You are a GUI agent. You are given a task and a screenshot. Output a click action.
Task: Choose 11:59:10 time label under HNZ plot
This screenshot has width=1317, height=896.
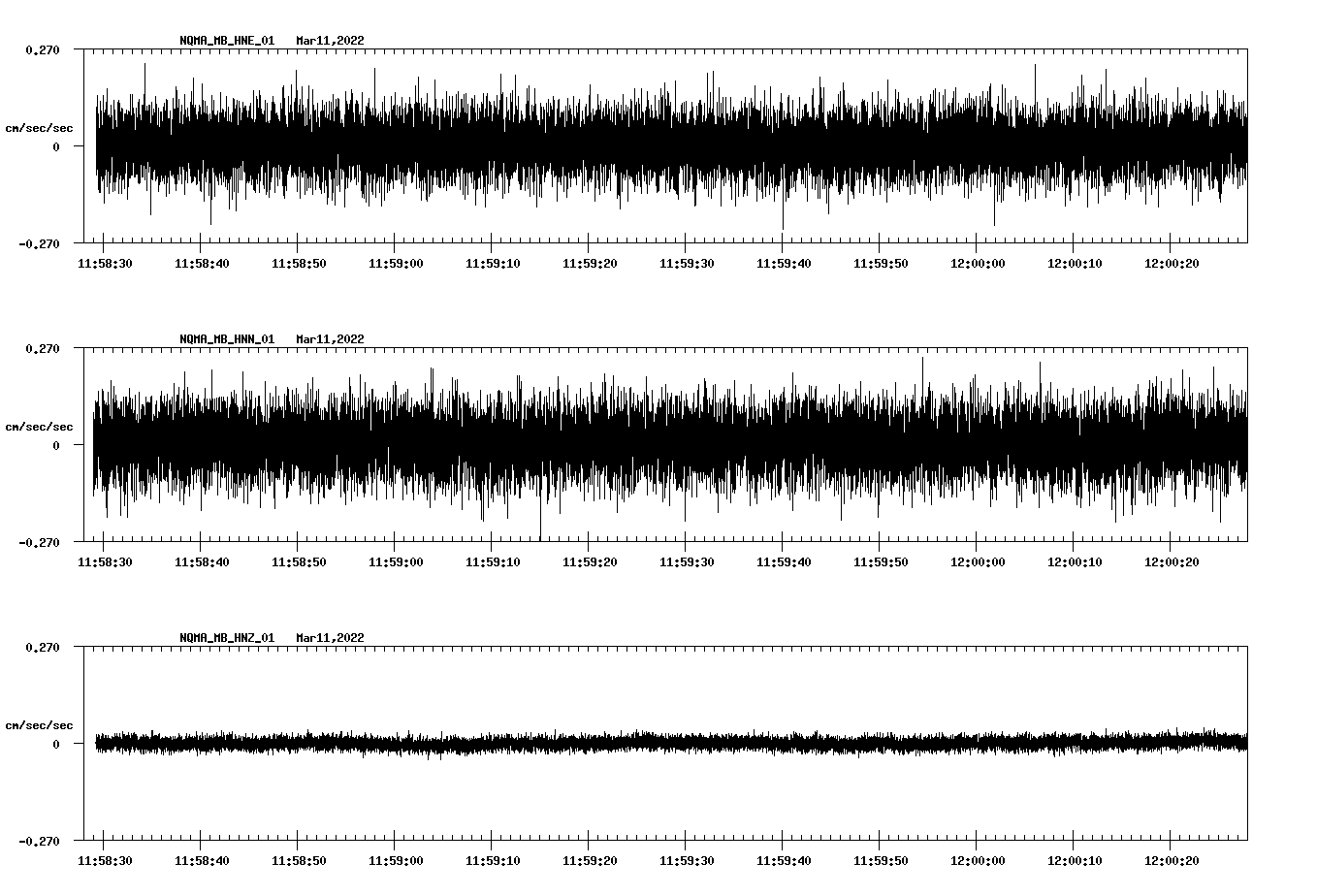493,861
